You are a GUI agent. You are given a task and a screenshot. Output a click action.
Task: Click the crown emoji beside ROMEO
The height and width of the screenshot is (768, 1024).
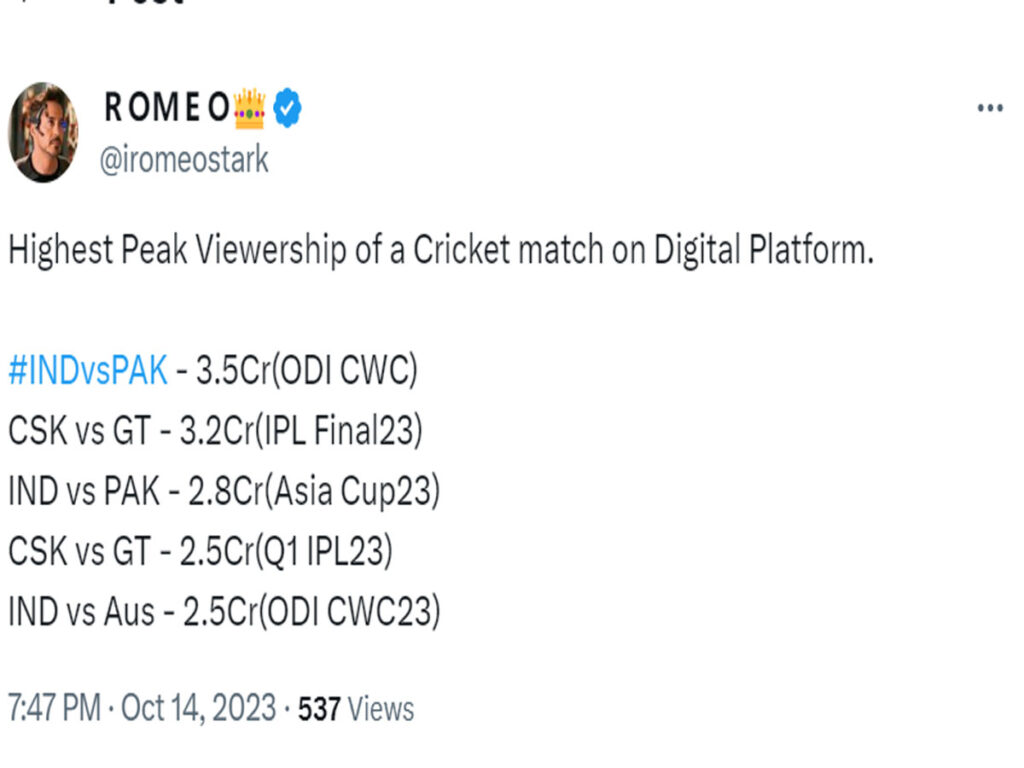point(249,108)
